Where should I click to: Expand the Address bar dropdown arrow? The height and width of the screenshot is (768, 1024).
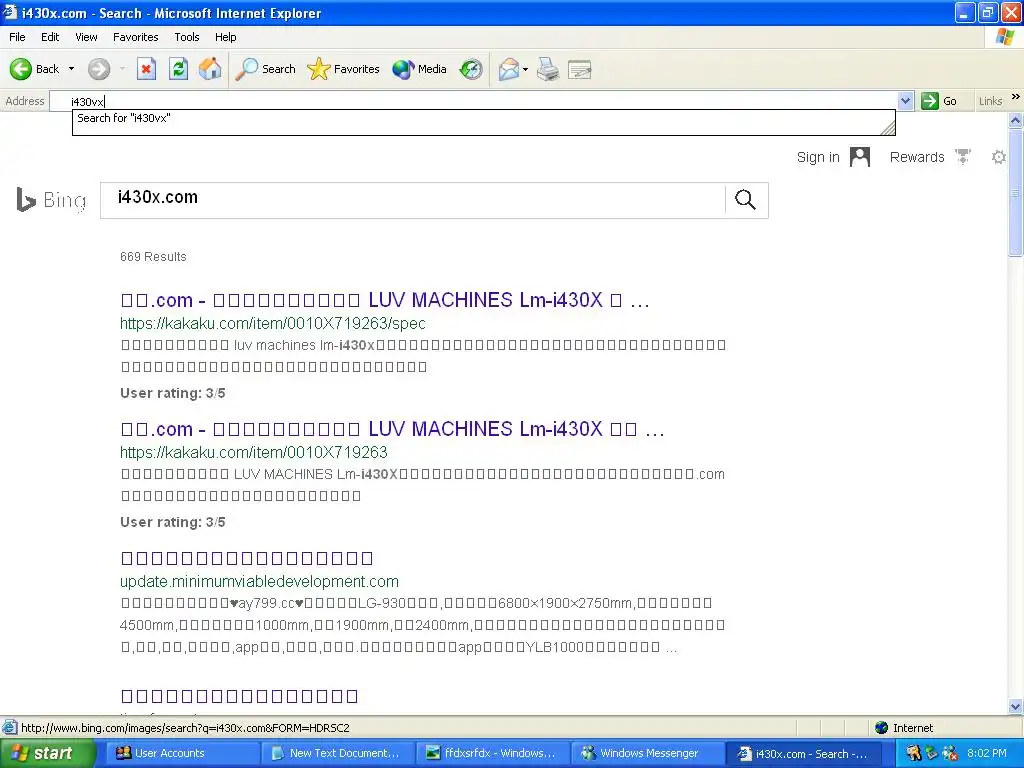coord(905,101)
